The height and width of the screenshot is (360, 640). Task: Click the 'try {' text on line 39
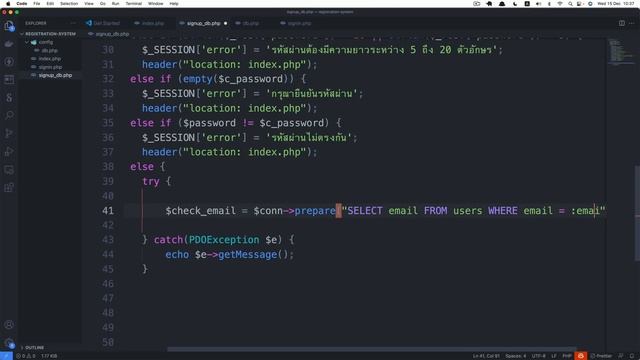(156, 181)
